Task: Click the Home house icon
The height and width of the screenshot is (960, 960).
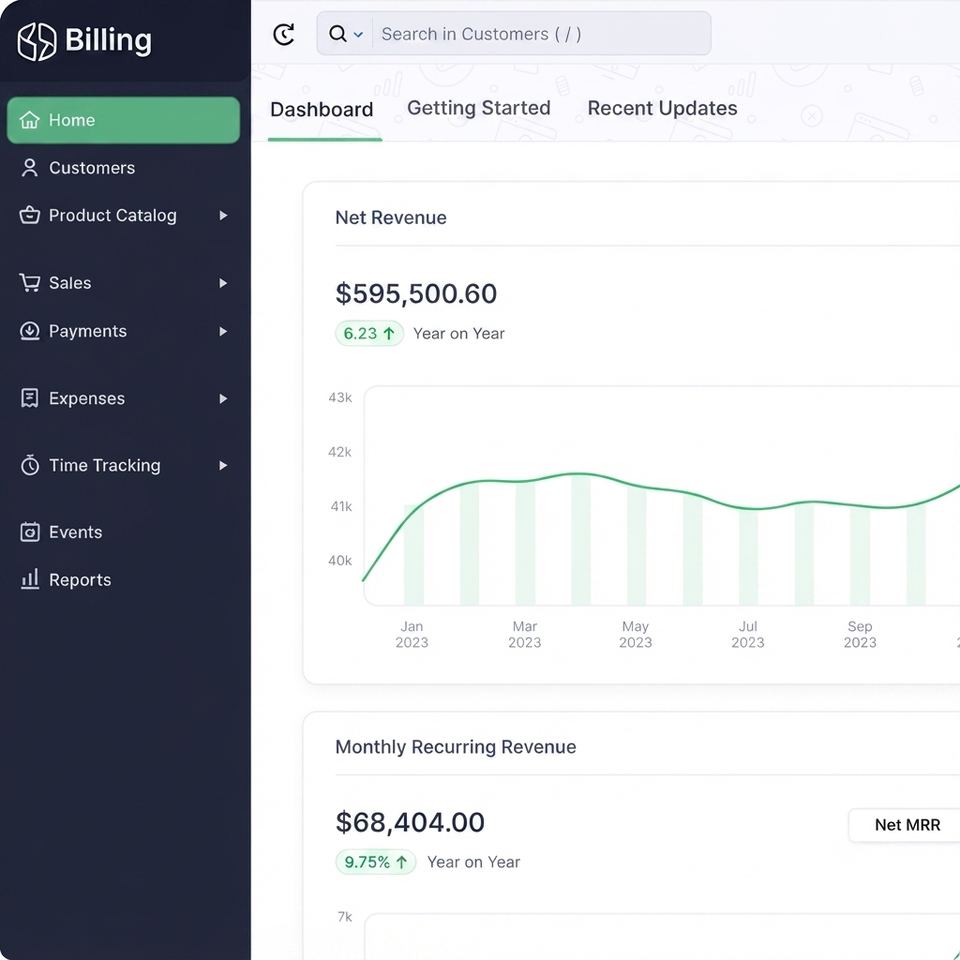Action: click(x=29, y=120)
